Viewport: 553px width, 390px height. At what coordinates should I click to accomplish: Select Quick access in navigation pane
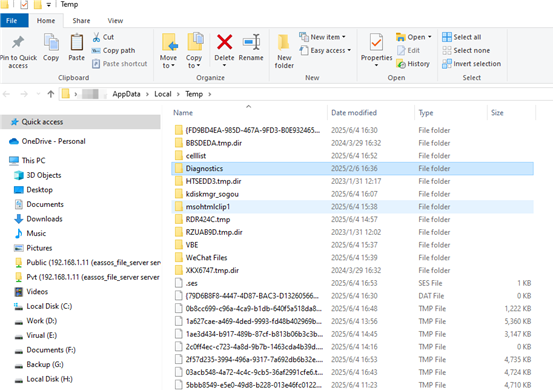pos(80,122)
